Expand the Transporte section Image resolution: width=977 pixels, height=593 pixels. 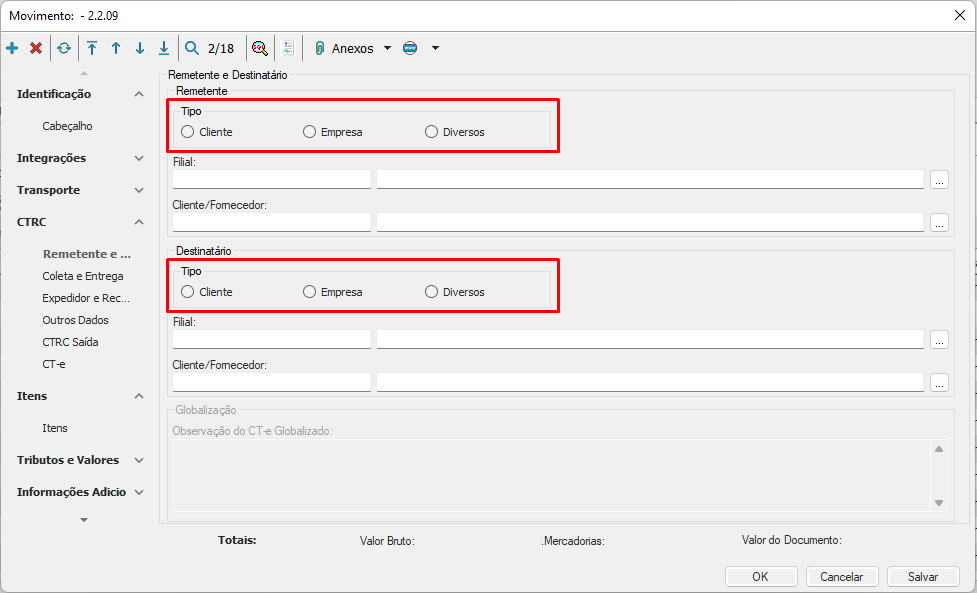pyautogui.click(x=139, y=190)
